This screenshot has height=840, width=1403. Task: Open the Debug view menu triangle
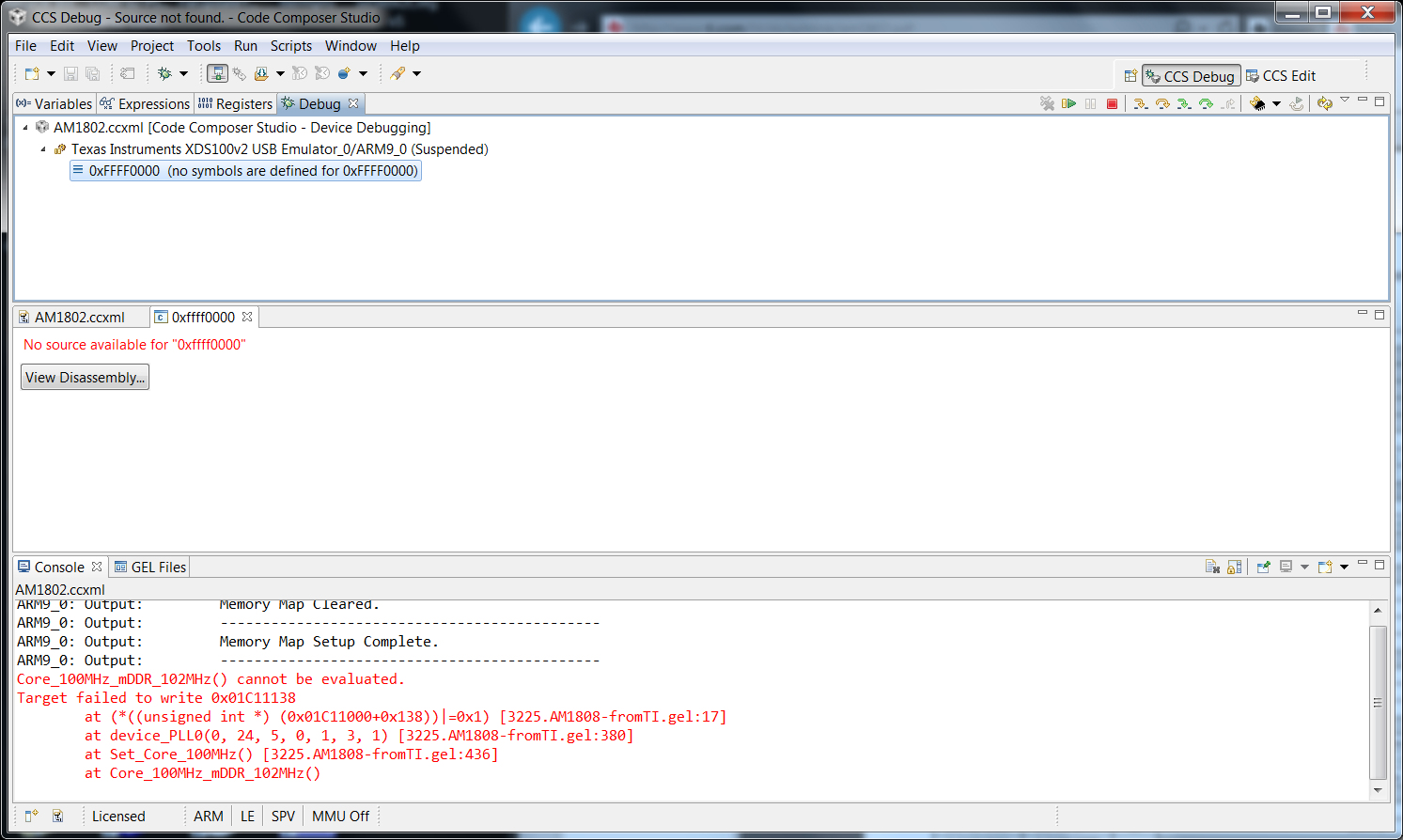[x=1345, y=100]
